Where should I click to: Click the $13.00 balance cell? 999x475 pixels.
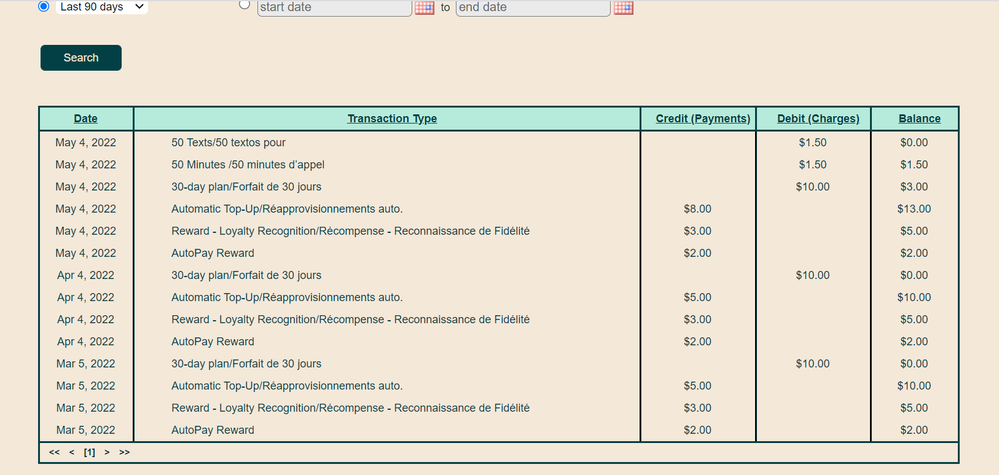click(x=914, y=209)
